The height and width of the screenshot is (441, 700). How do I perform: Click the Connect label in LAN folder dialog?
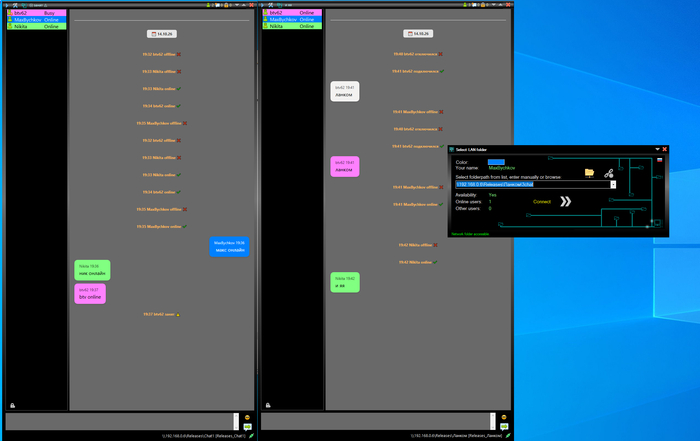coord(542,202)
